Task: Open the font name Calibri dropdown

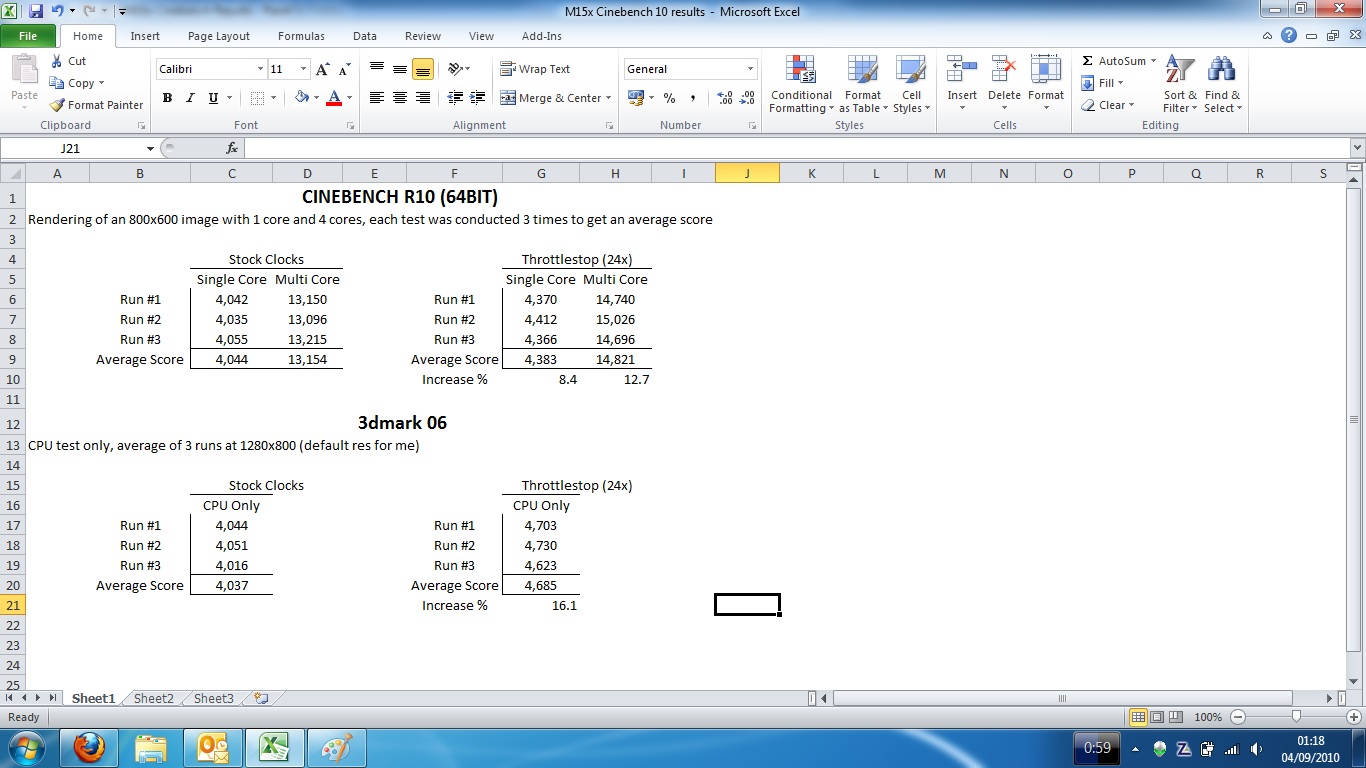Action: coord(260,69)
